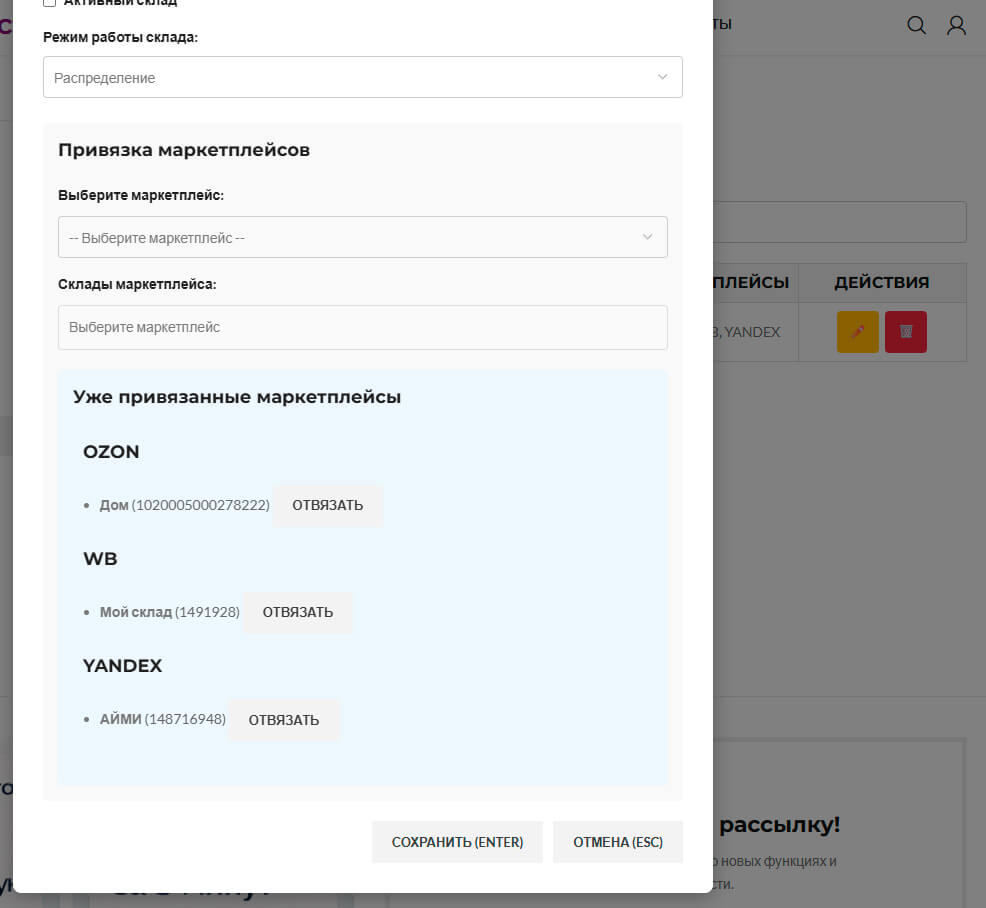Click the "OZON" heading
Viewport: 986px width, 908px height.
click(111, 451)
